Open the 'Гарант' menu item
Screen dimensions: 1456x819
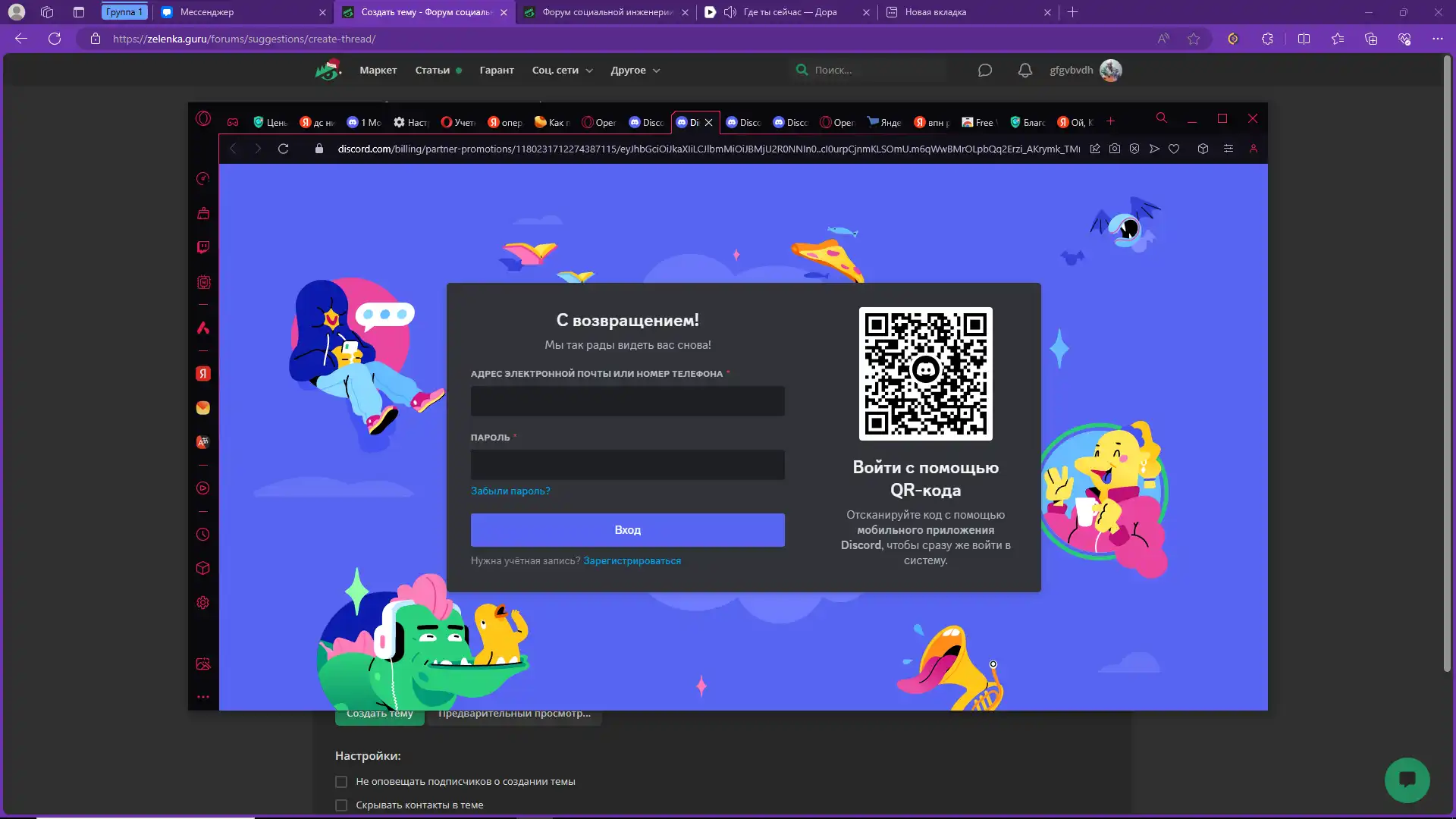click(497, 70)
